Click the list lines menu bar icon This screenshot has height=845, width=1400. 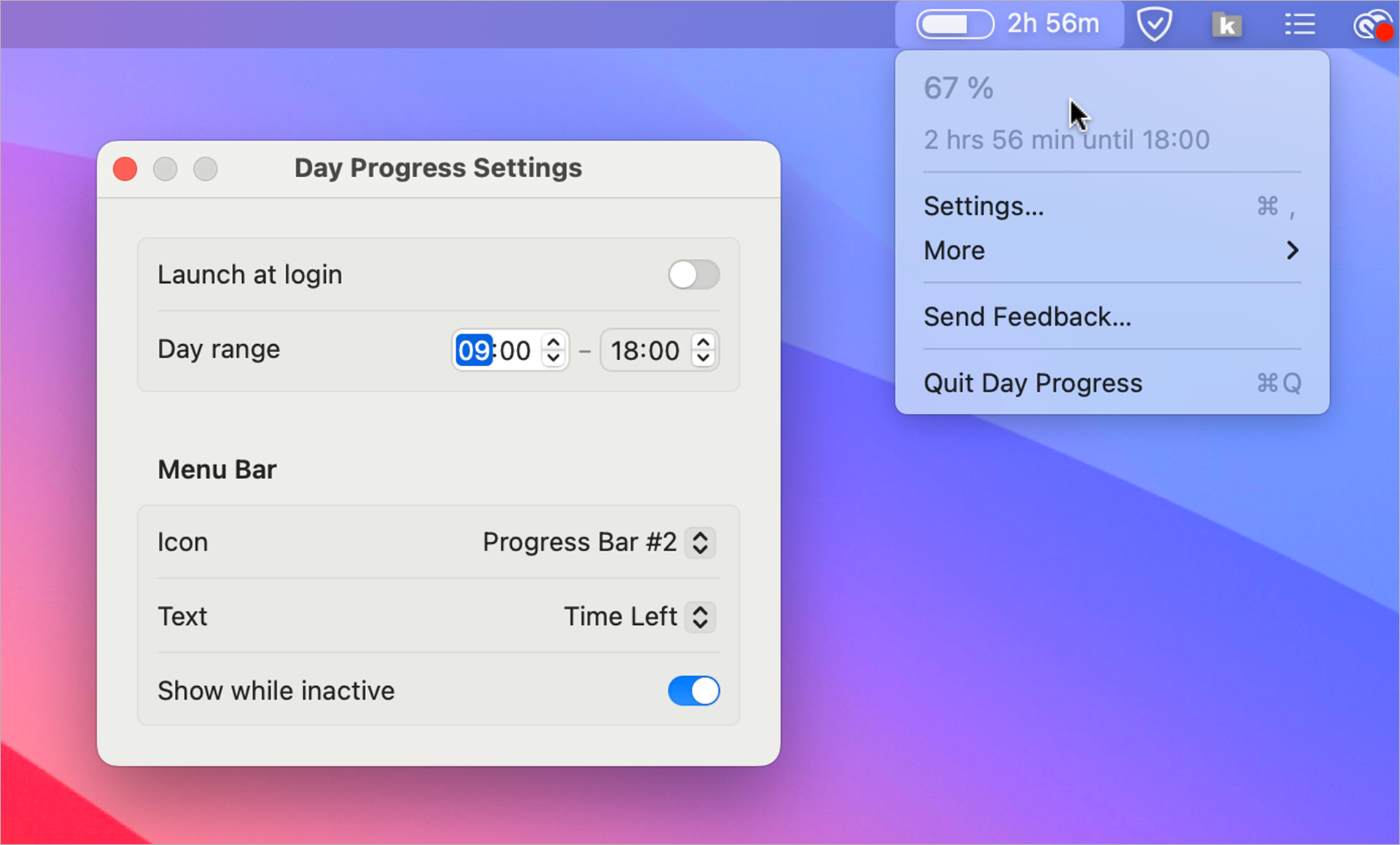coord(1299,25)
